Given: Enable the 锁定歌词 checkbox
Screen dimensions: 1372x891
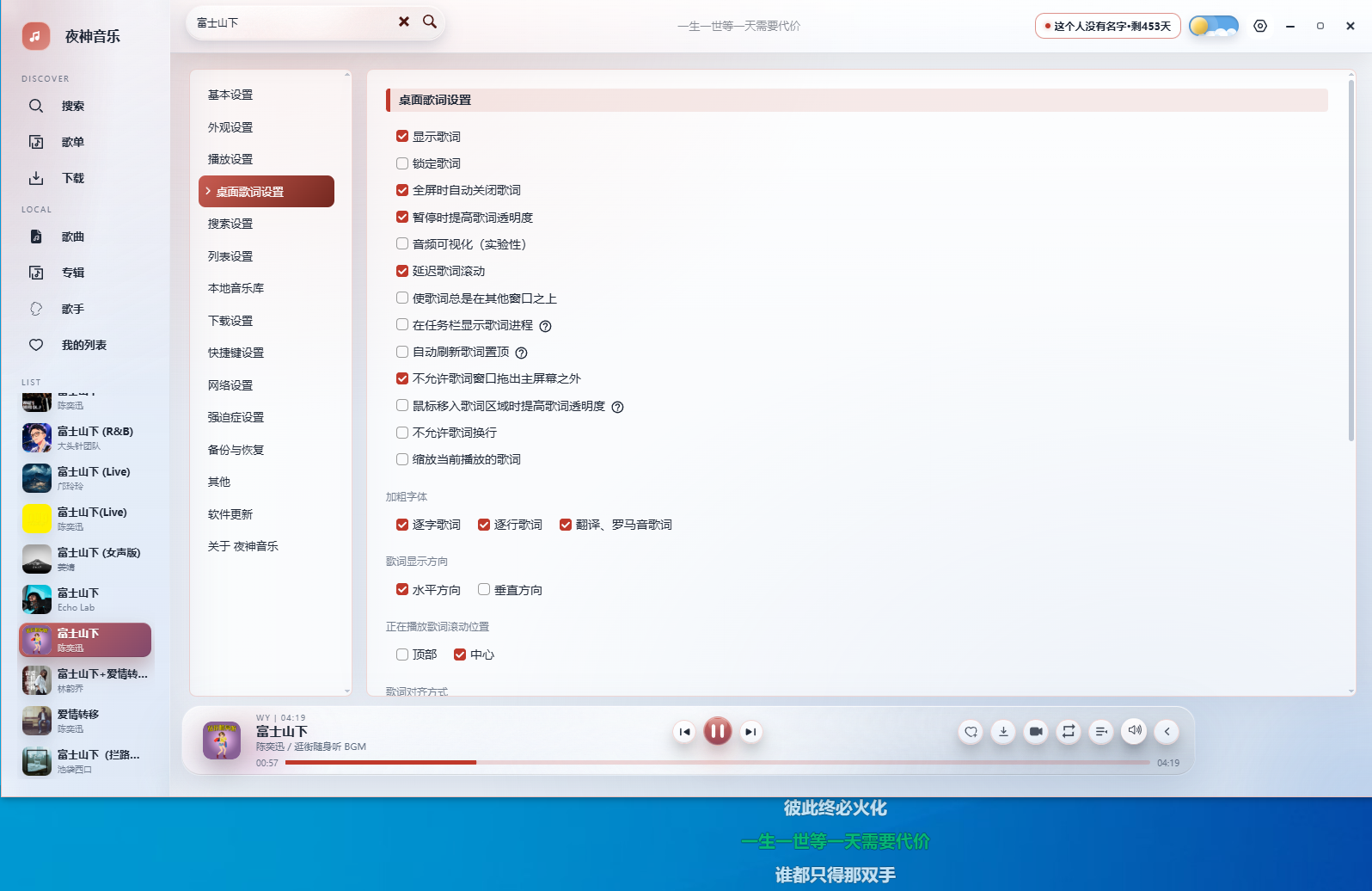Looking at the screenshot, I should point(402,163).
